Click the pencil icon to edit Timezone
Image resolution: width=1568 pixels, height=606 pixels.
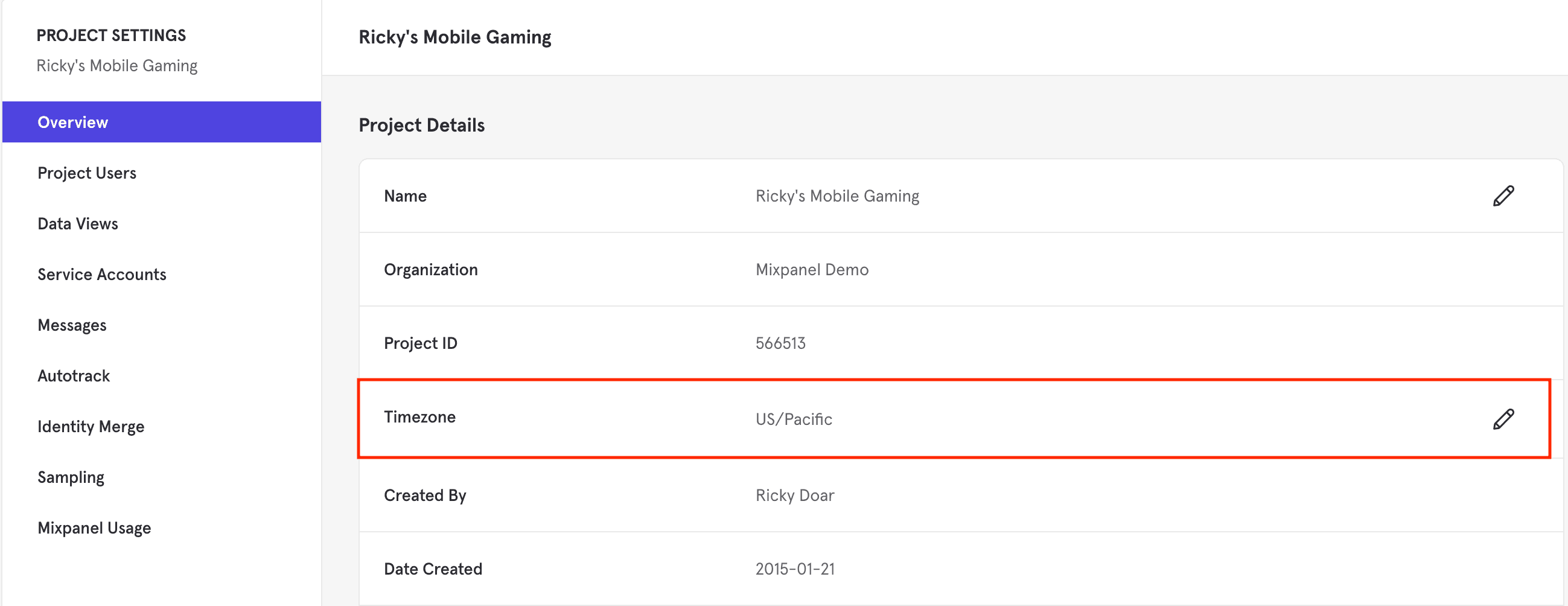pos(1503,419)
